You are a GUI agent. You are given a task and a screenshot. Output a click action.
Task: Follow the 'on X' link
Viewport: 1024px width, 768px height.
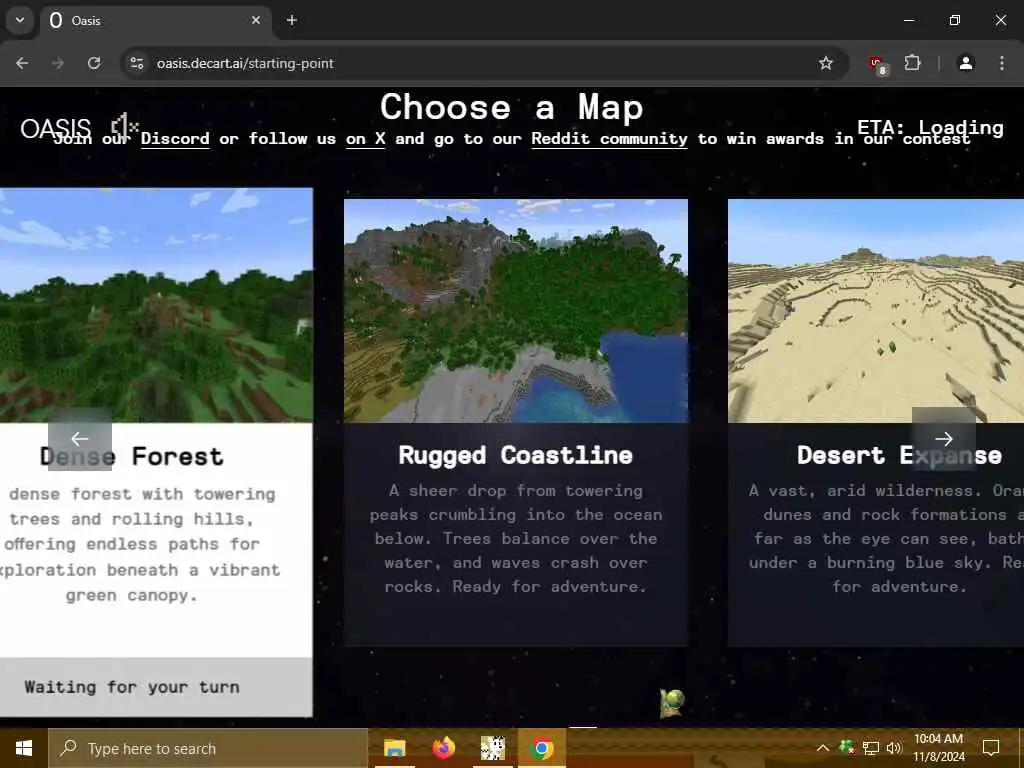tap(366, 139)
